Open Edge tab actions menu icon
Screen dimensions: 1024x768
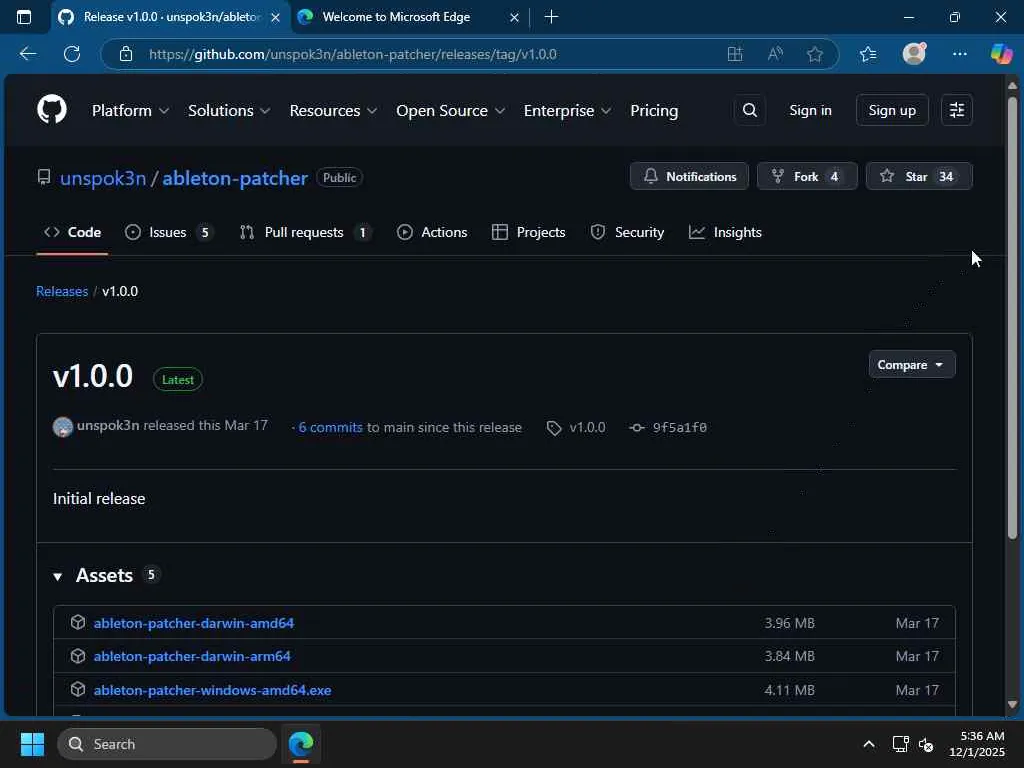(x=24, y=17)
